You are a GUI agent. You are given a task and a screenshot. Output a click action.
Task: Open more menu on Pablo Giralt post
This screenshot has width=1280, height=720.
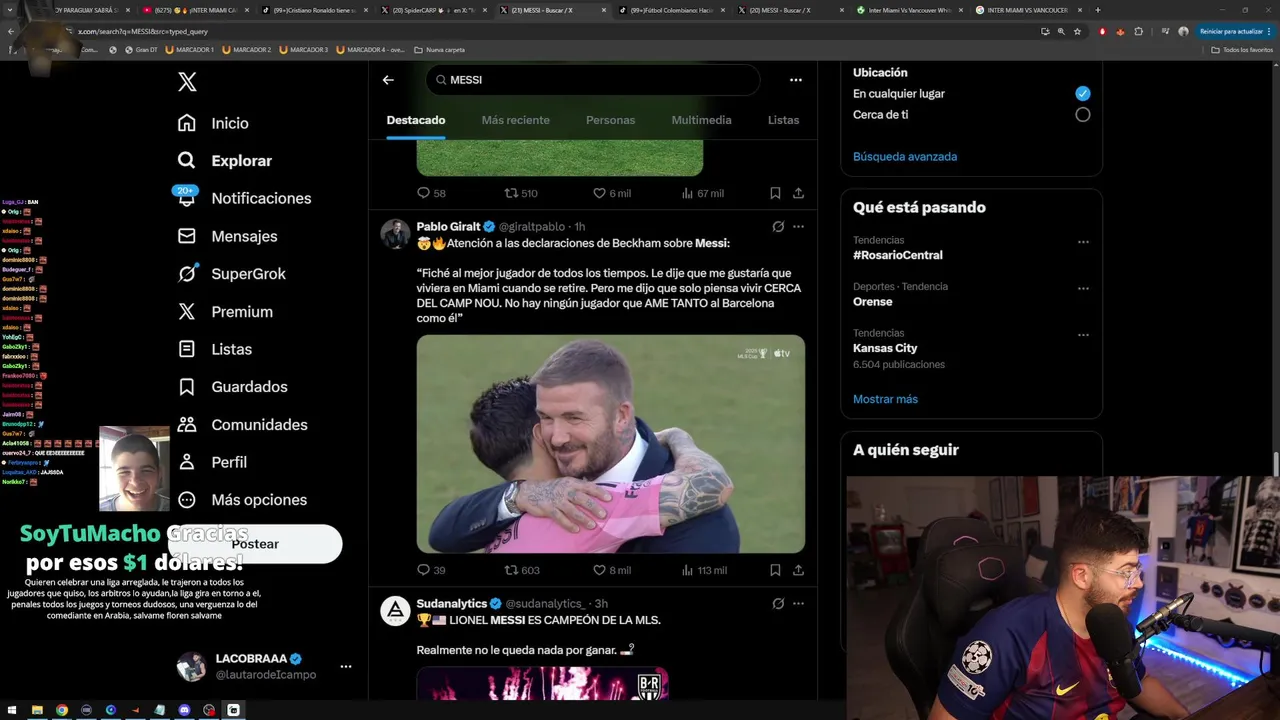pos(798,227)
